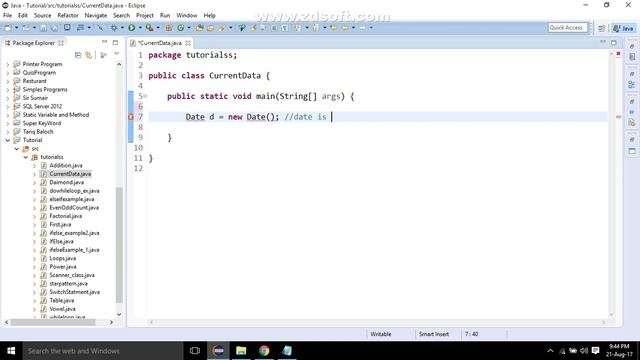Viewport: 640px width, 360px height.
Task: Open the Window menu
Action: click(187, 16)
